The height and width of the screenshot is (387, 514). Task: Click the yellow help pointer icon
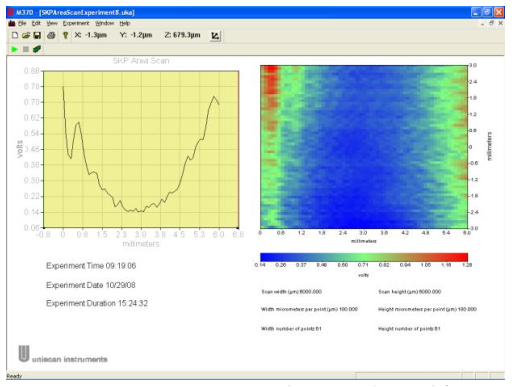(65, 35)
